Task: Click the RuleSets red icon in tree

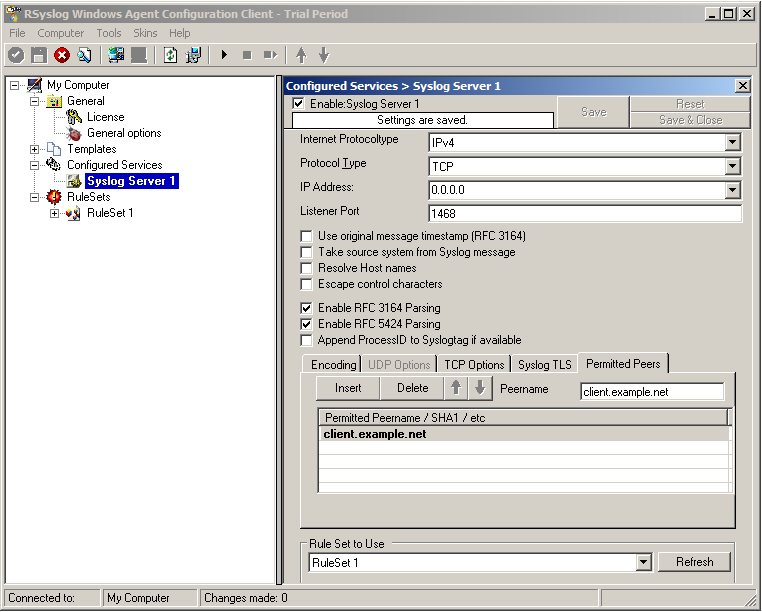Action: coord(53,197)
